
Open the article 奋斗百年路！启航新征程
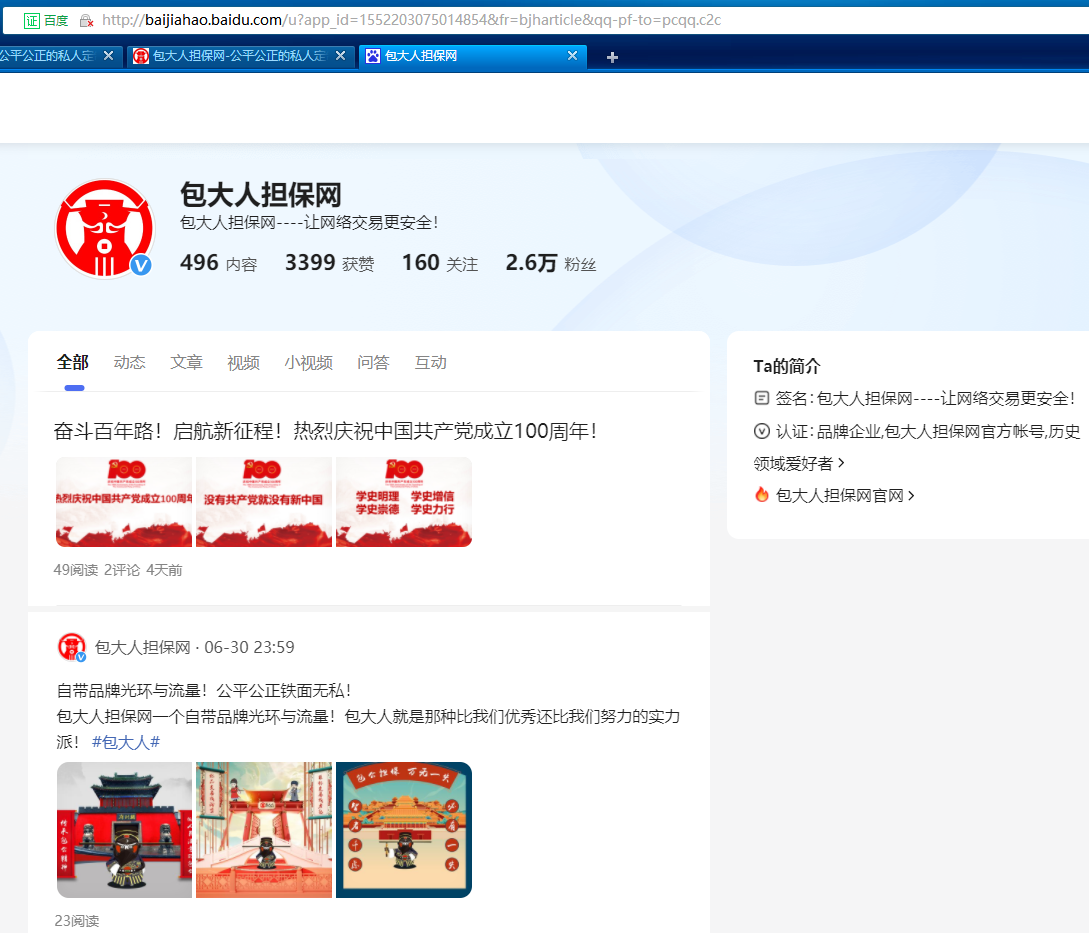click(x=326, y=431)
